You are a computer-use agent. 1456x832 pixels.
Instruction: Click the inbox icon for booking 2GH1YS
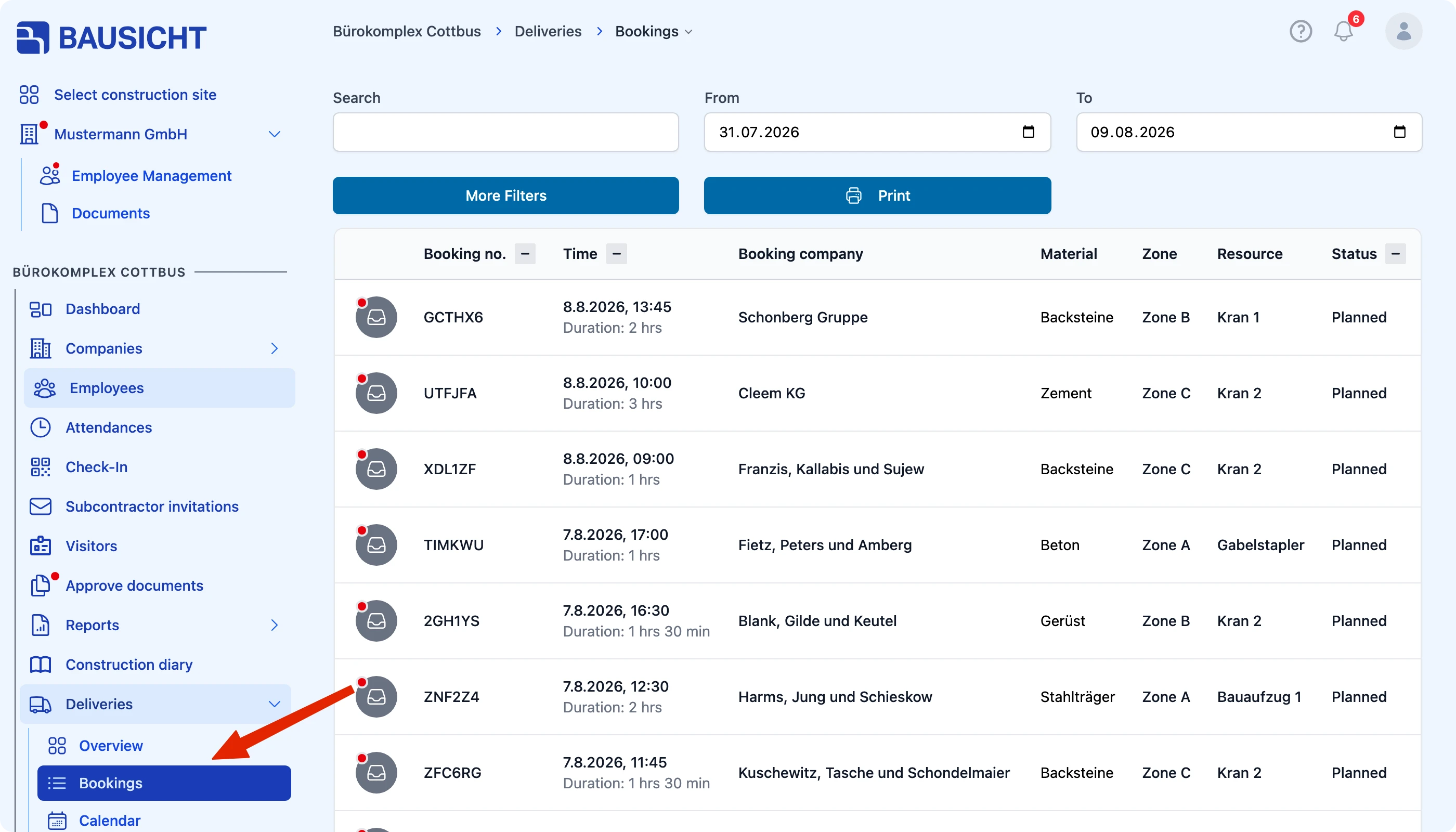tap(376, 621)
